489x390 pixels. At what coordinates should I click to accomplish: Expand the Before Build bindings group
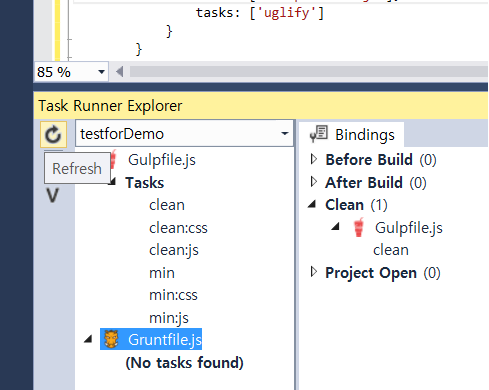313,159
